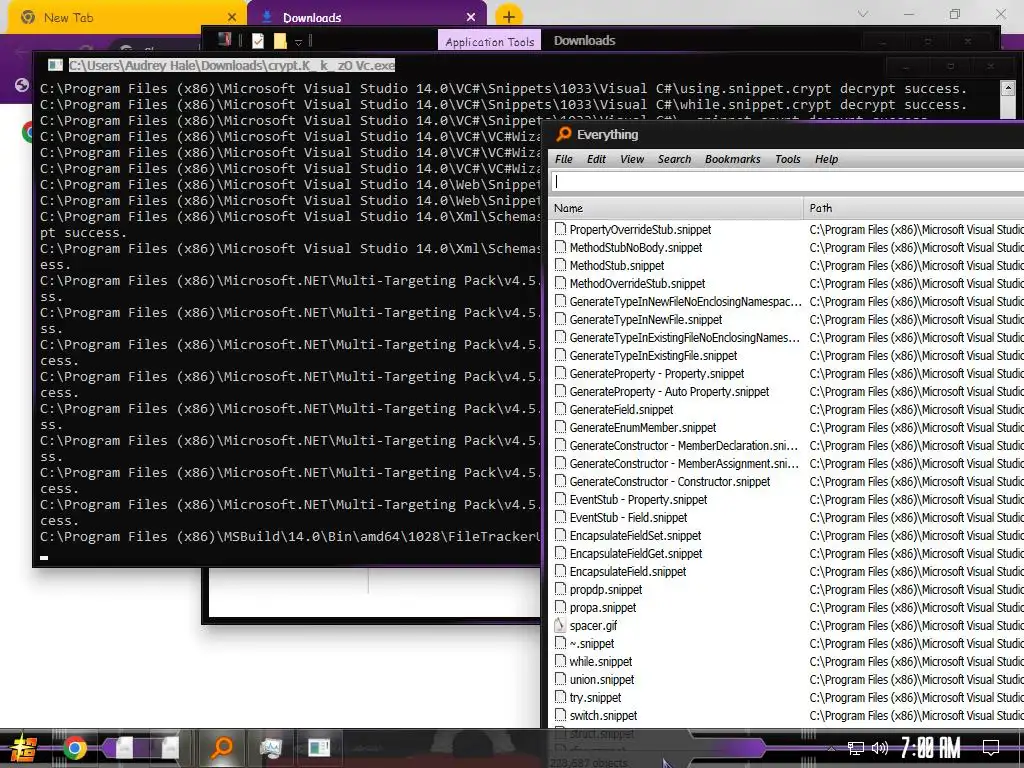Image resolution: width=1024 pixels, height=768 pixels.
Task: Select MethodStub.snippet file icon
Action: 560,265
